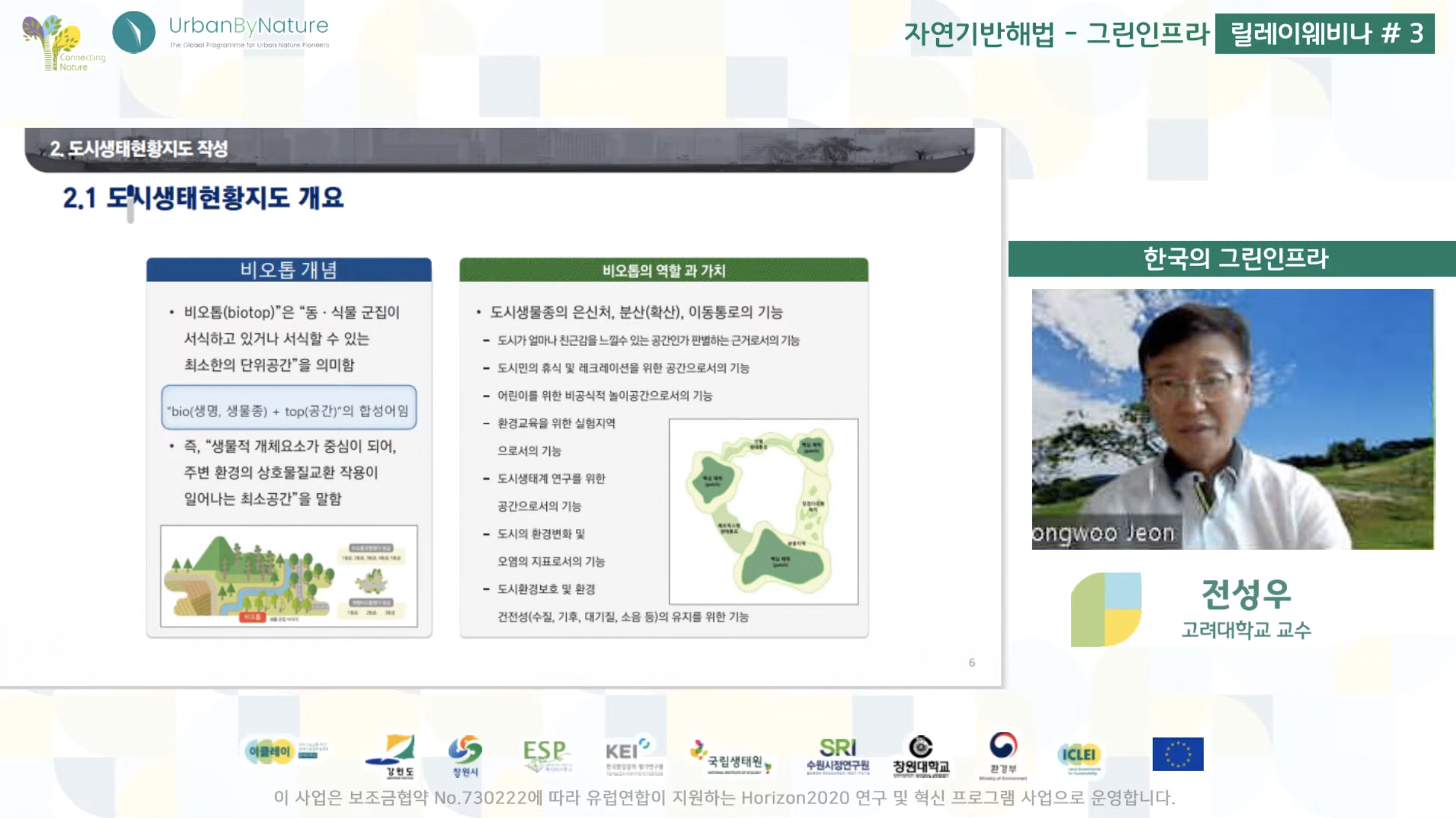This screenshot has width=1456, height=818.
Task: Click the 창원시 city logo
Action: point(465,755)
